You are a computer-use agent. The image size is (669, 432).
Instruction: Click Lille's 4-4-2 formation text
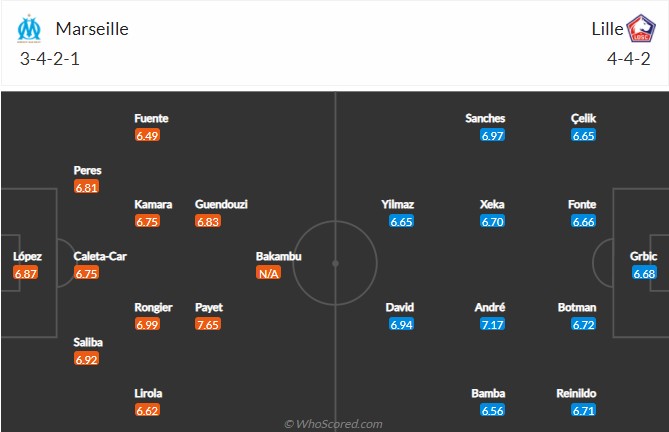pos(628,59)
